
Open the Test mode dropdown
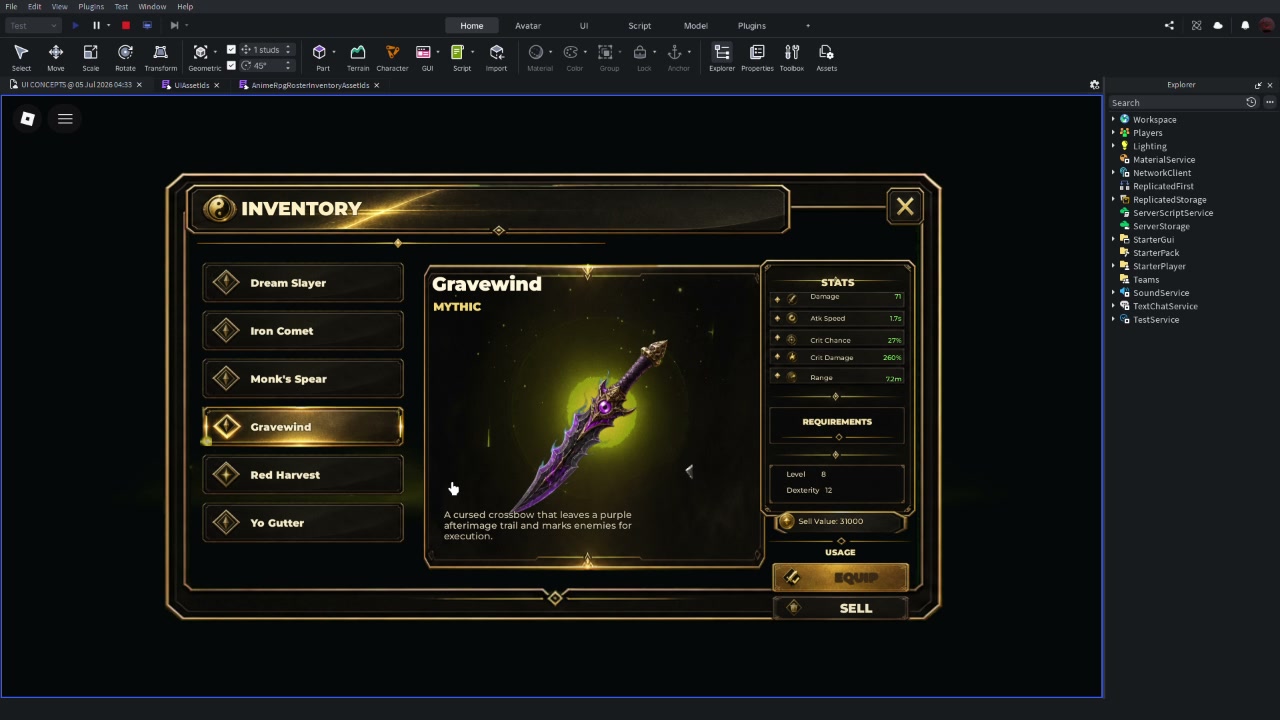click(x=33, y=25)
